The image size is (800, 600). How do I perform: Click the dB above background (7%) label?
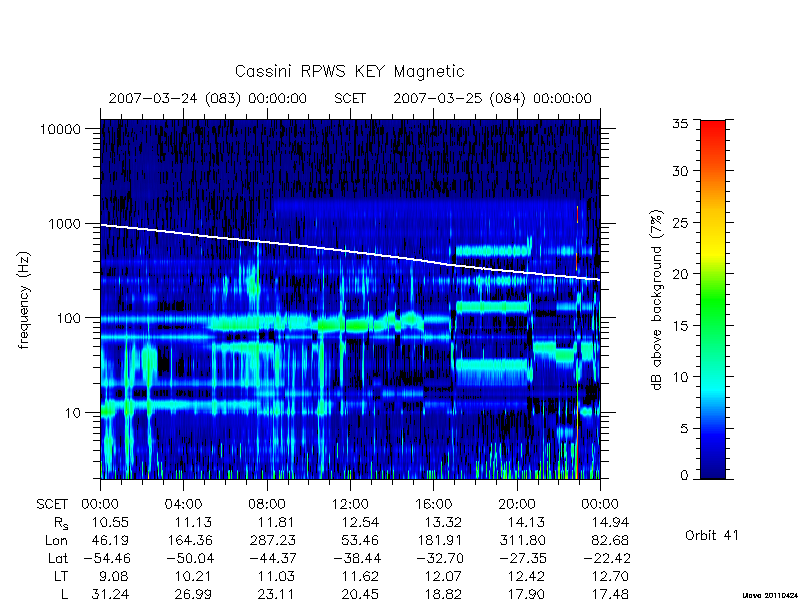658,300
